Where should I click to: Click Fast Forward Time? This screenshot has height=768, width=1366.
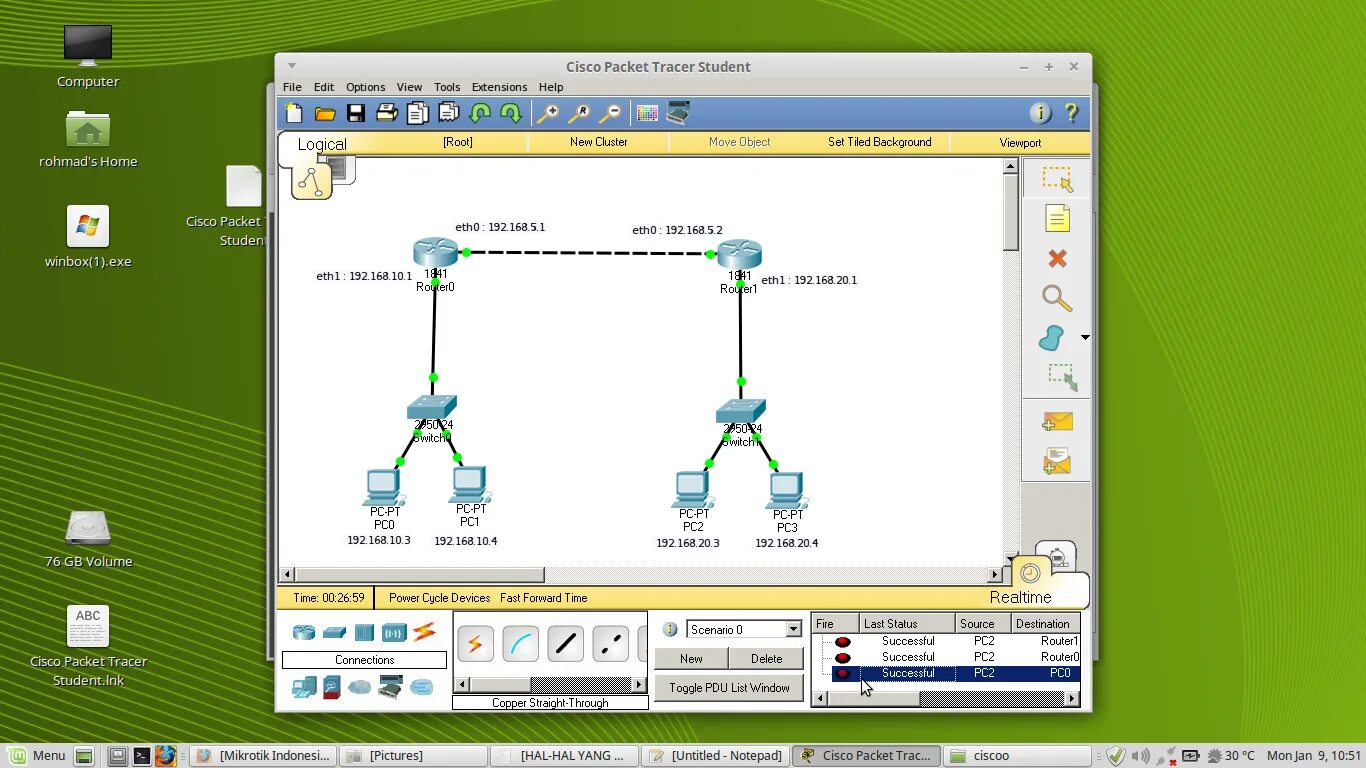tap(544, 598)
